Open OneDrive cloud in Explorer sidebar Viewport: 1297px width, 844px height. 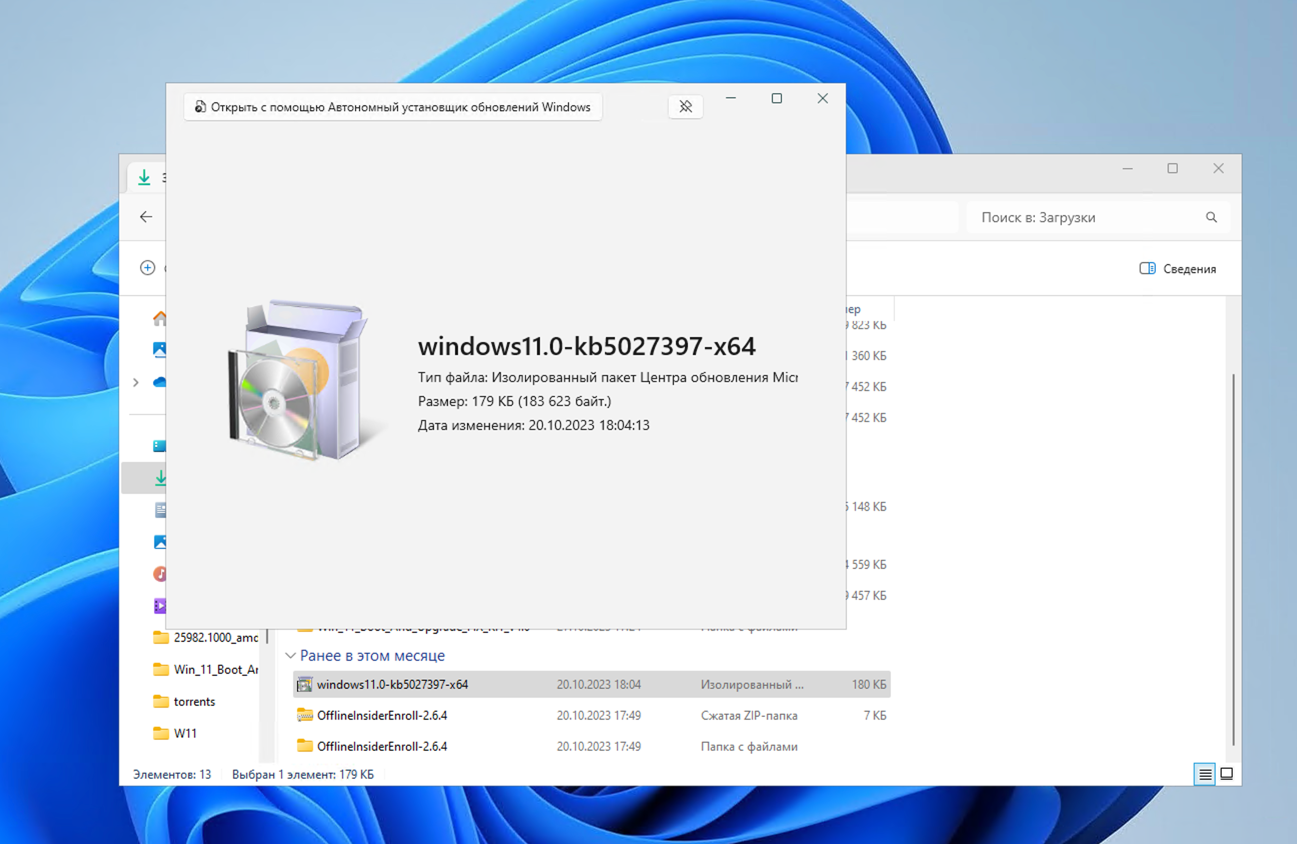(159, 382)
